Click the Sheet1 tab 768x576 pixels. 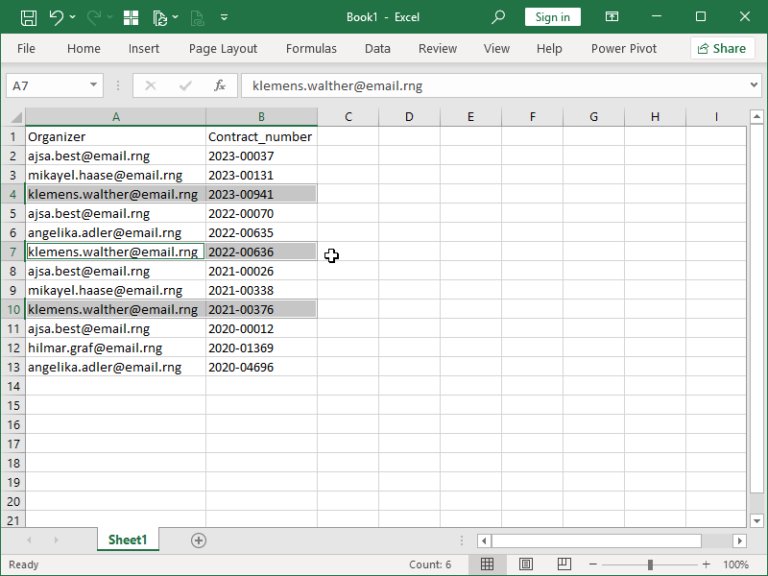(127, 540)
